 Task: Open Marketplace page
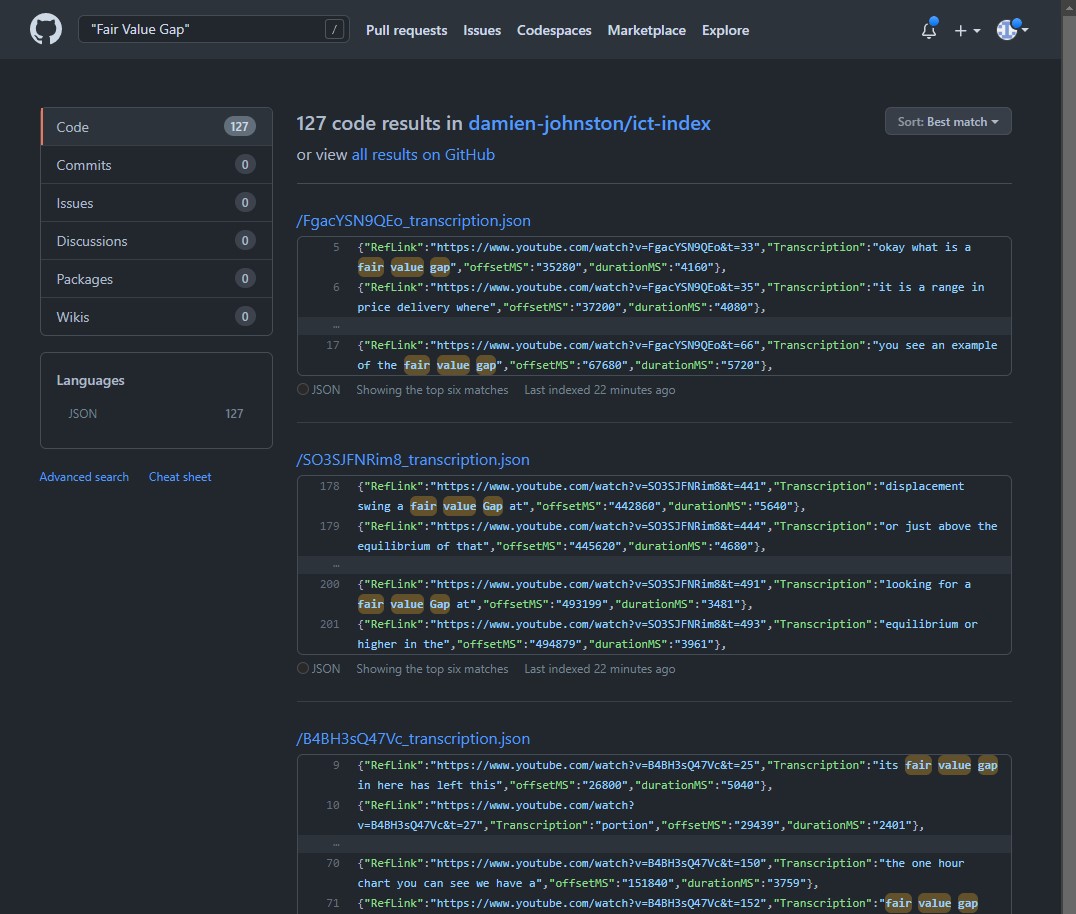pos(646,30)
